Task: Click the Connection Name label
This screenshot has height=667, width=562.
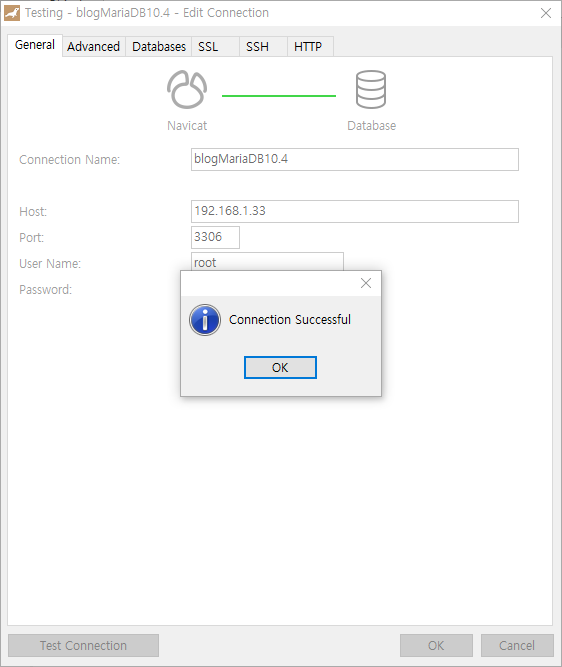Action: (x=69, y=160)
